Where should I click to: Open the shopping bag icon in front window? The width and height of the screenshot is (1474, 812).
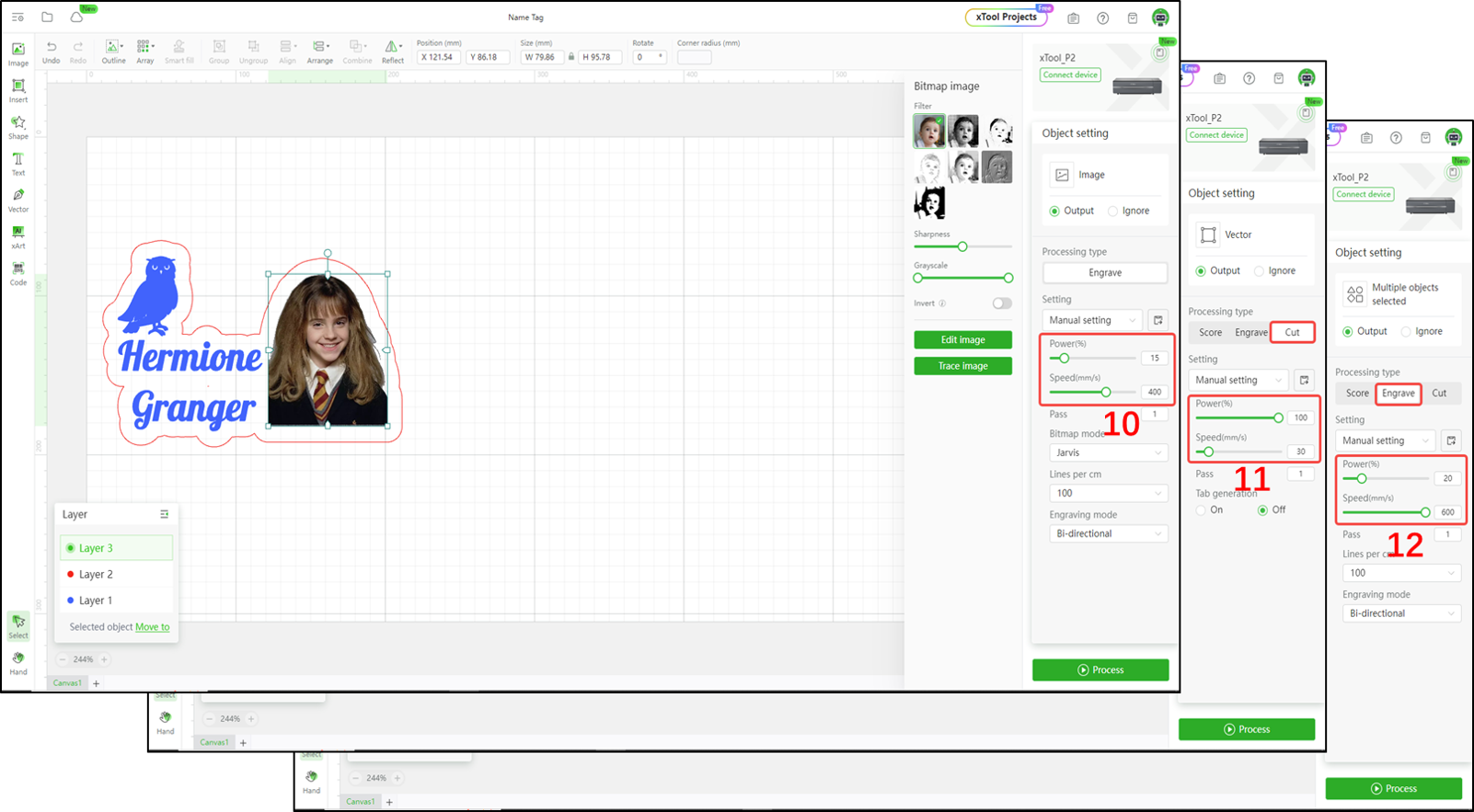1132,18
